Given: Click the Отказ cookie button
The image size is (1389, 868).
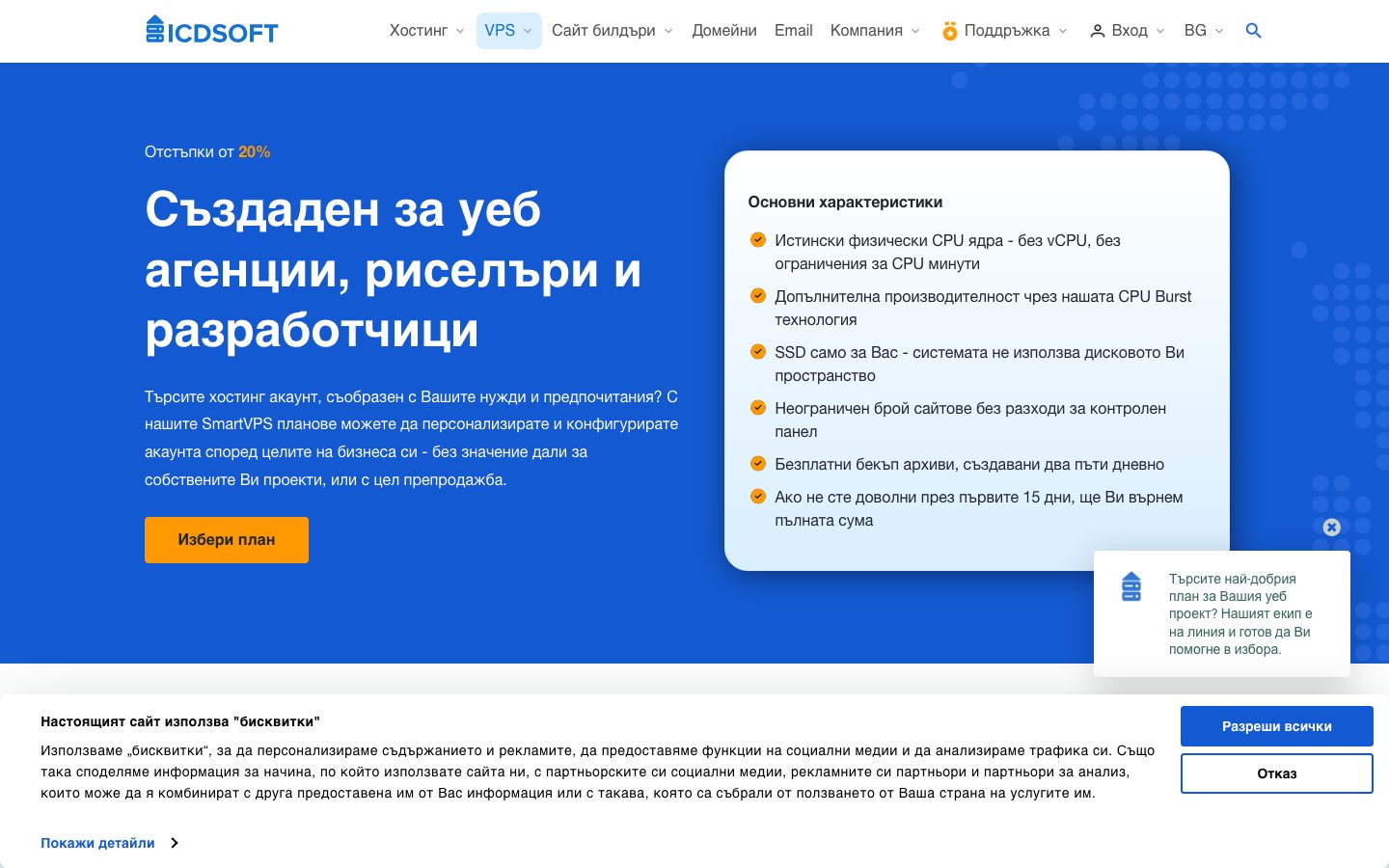Looking at the screenshot, I should pos(1277,773).
